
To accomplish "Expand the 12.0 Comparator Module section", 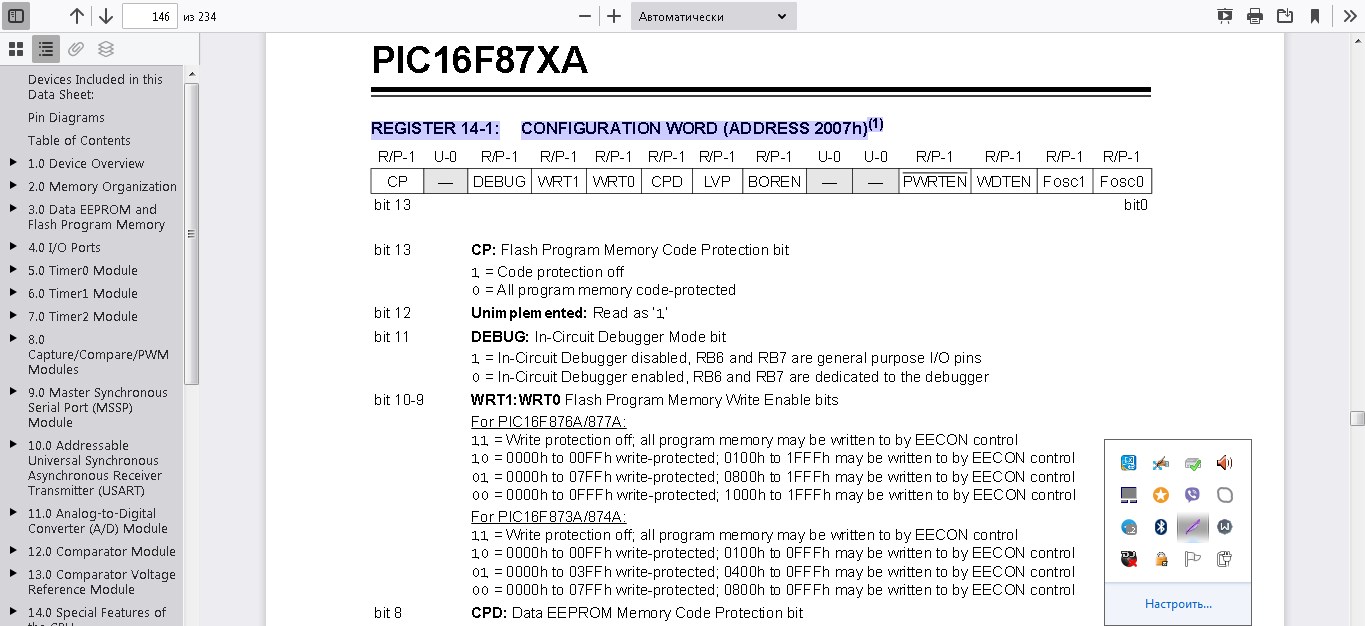I will click(13, 551).
